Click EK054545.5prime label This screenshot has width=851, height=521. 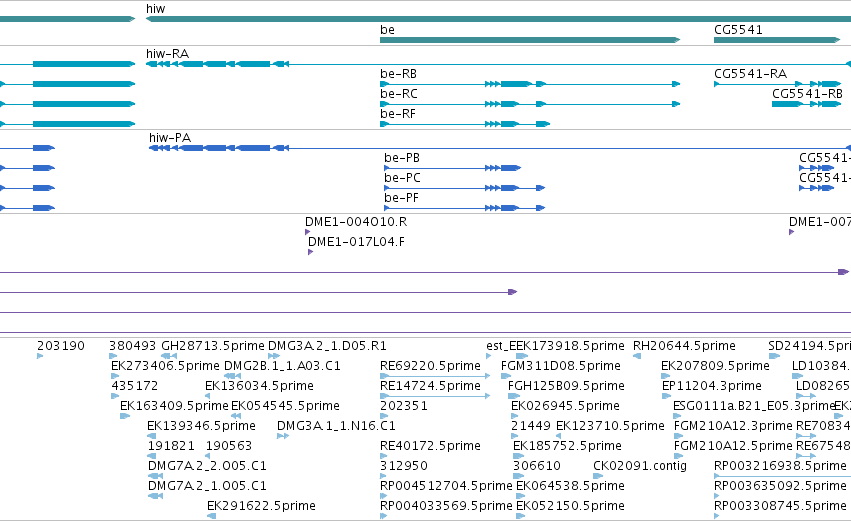(x=285, y=406)
